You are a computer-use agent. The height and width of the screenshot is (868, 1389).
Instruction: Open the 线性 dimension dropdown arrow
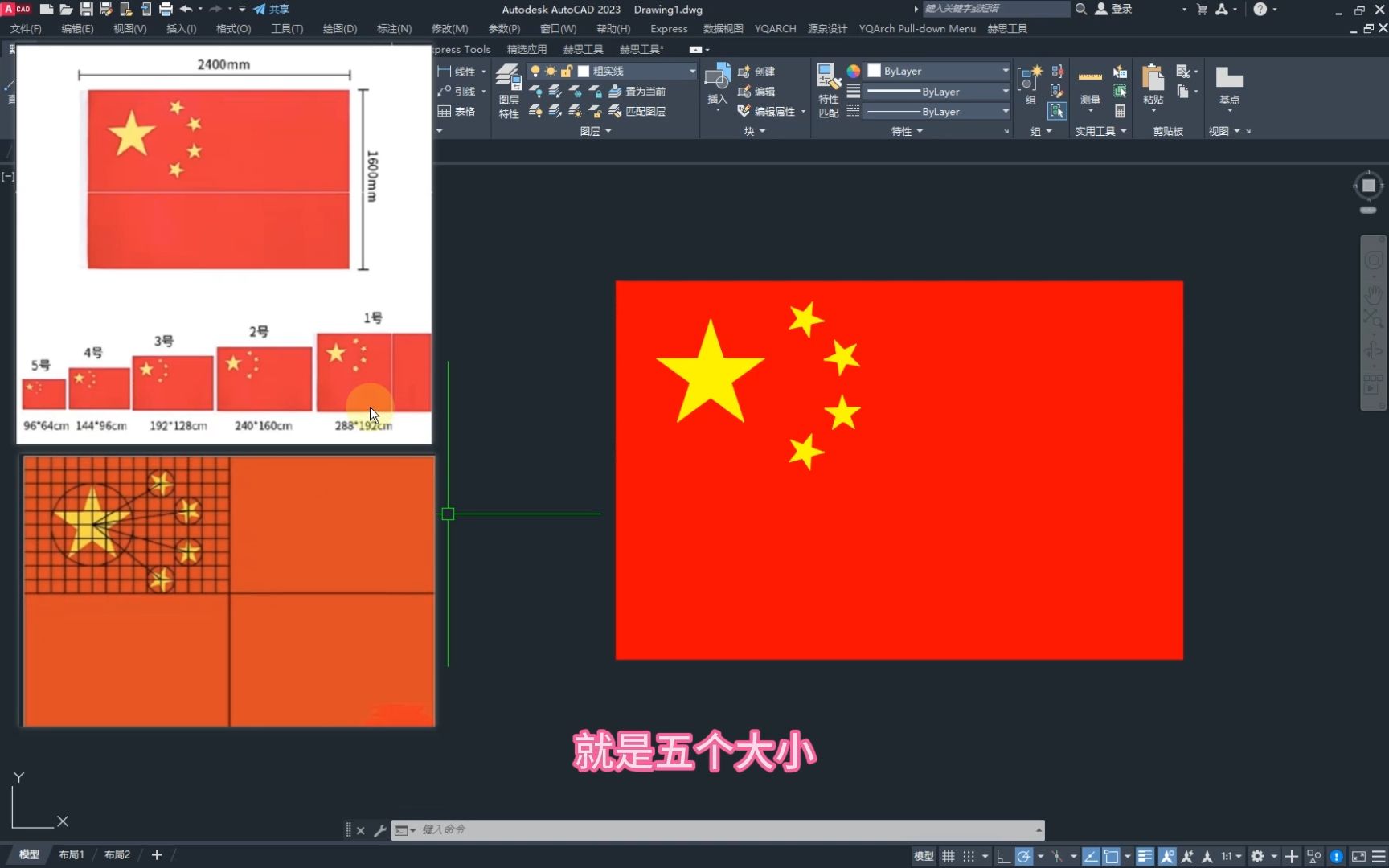(x=484, y=72)
